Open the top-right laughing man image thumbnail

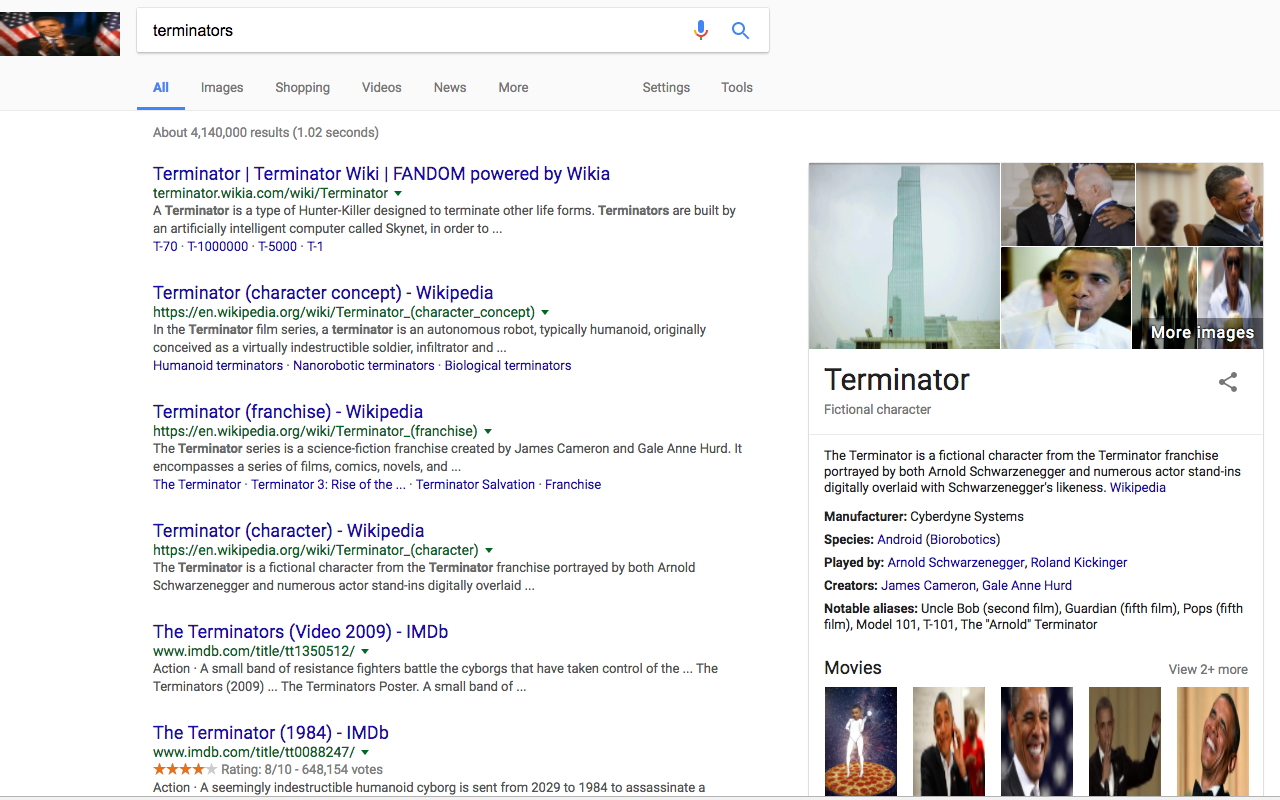pyautogui.click(x=1200, y=204)
